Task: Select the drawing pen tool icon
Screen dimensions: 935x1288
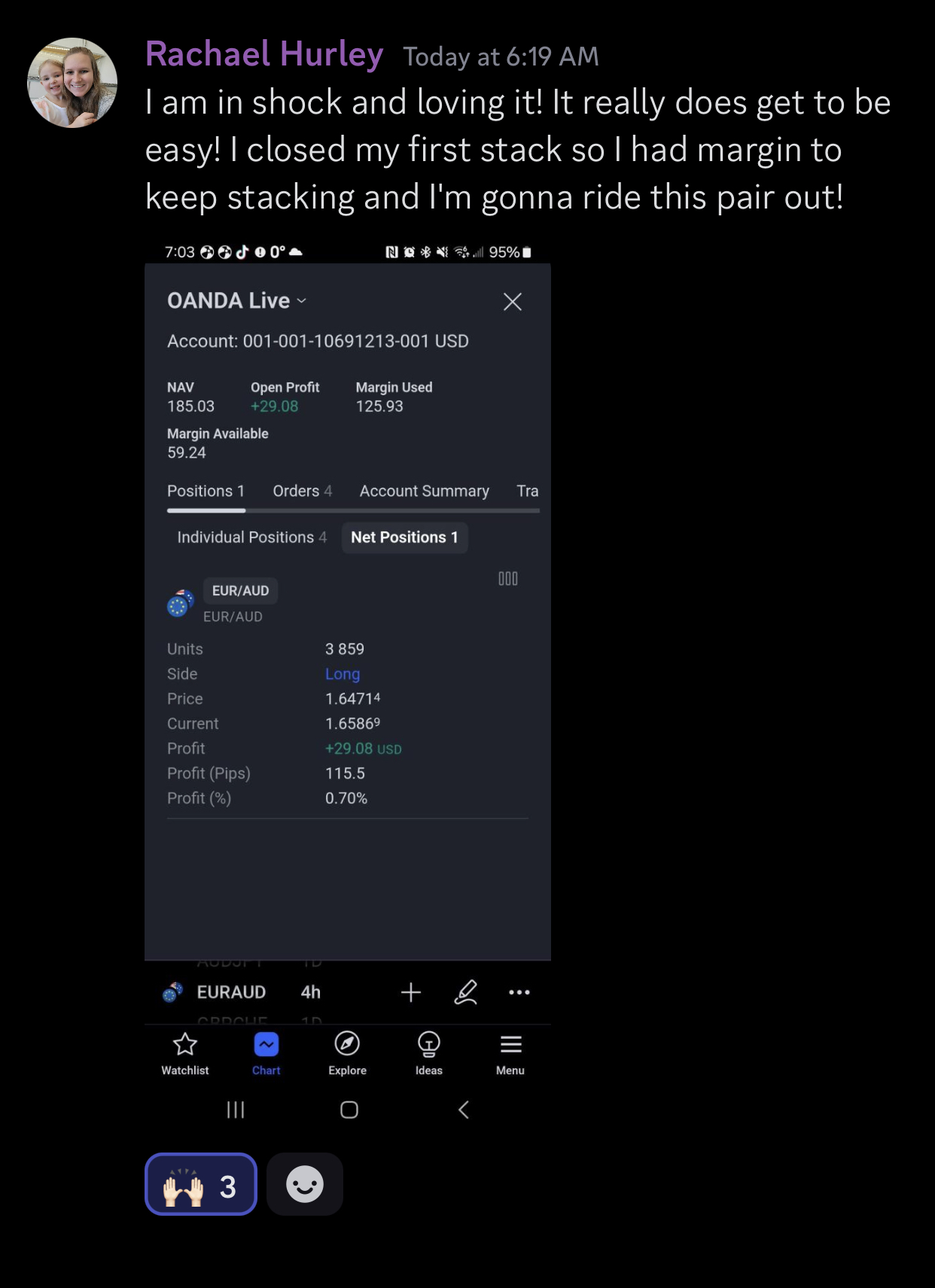Action: point(466,992)
